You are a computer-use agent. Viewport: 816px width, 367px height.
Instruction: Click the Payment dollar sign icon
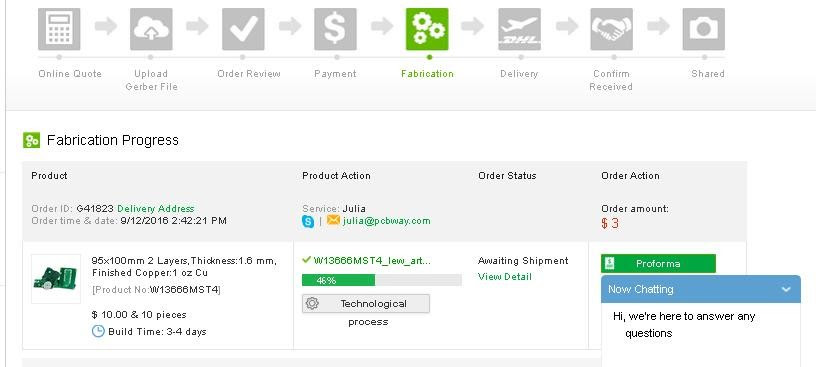(335, 29)
